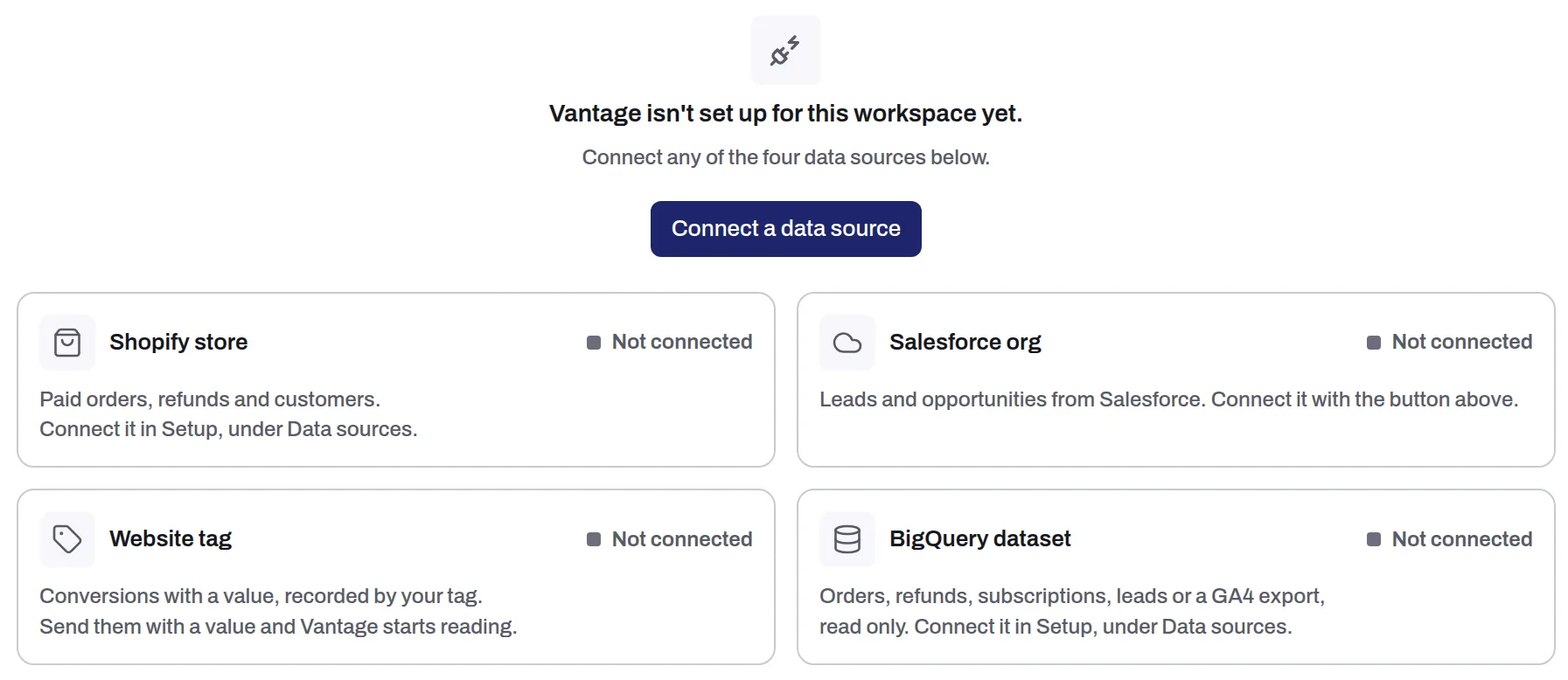Click Not connected on the Salesforce org card
Image resolution: width=1568 pixels, height=680 pixels.
pyautogui.click(x=1462, y=342)
